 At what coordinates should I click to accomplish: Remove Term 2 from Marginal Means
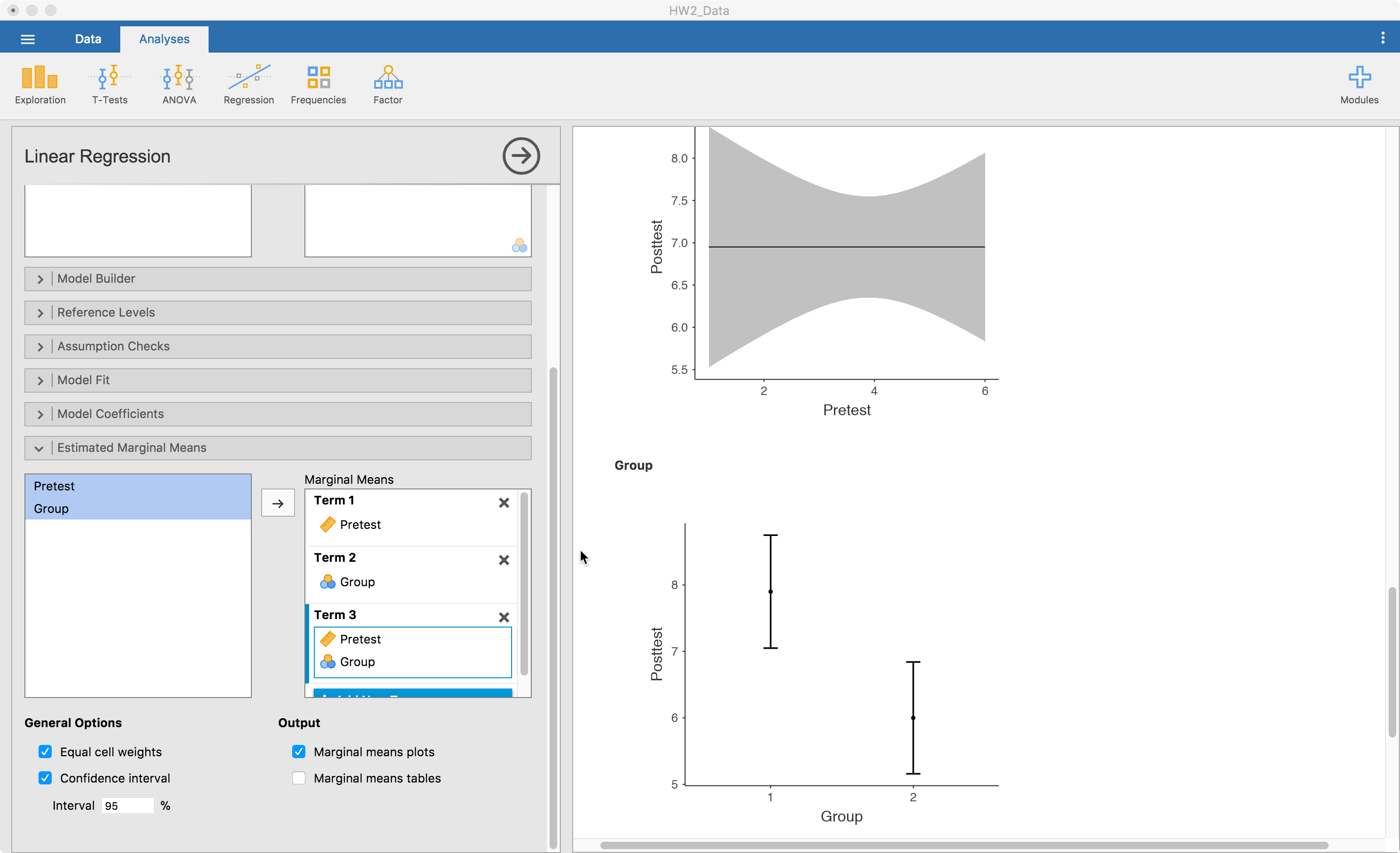pyautogui.click(x=504, y=560)
